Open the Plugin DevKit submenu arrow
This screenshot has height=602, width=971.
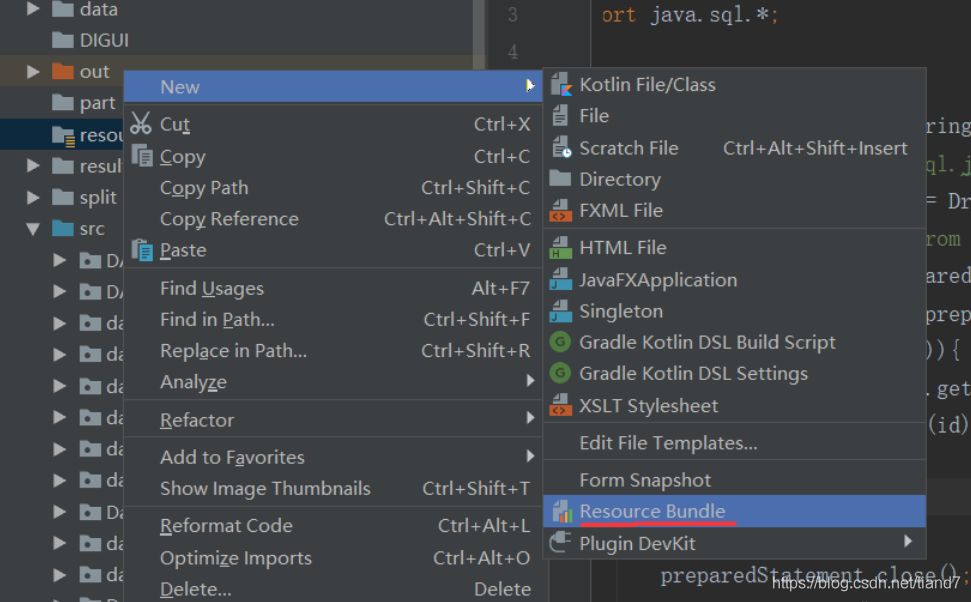[908, 541]
